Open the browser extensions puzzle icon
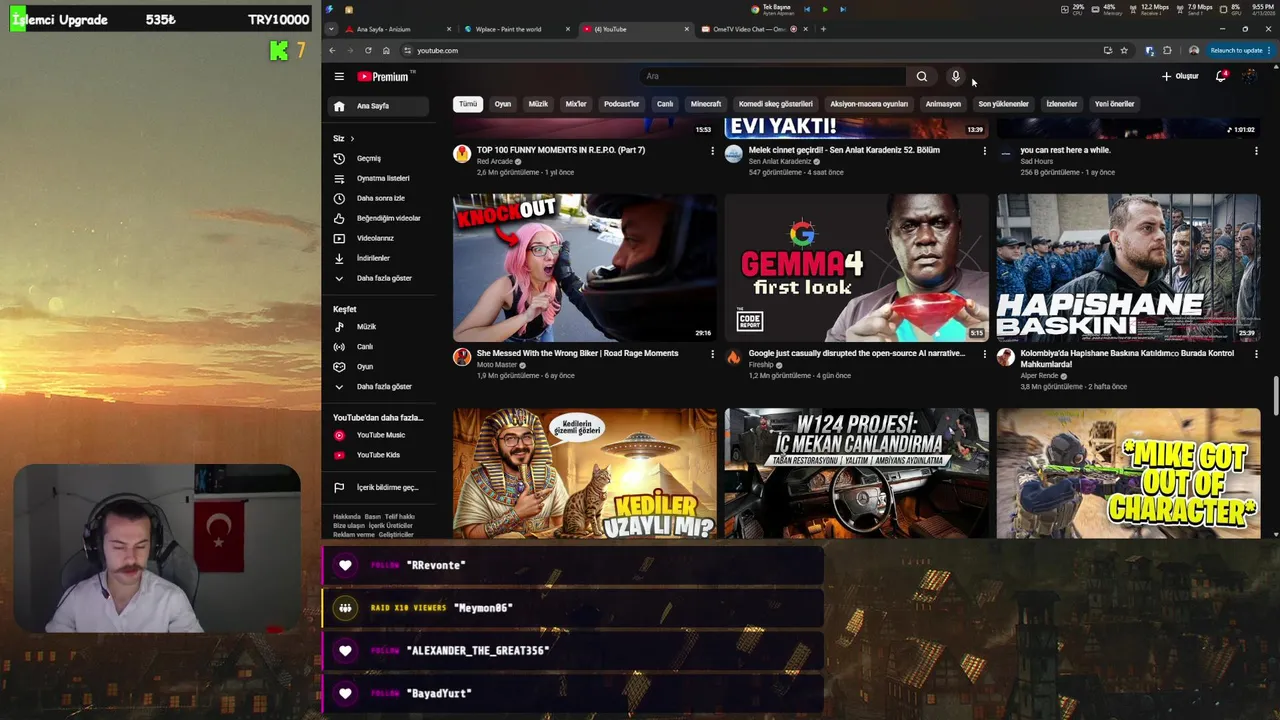Image resolution: width=1280 pixels, height=720 pixels. [1167, 50]
